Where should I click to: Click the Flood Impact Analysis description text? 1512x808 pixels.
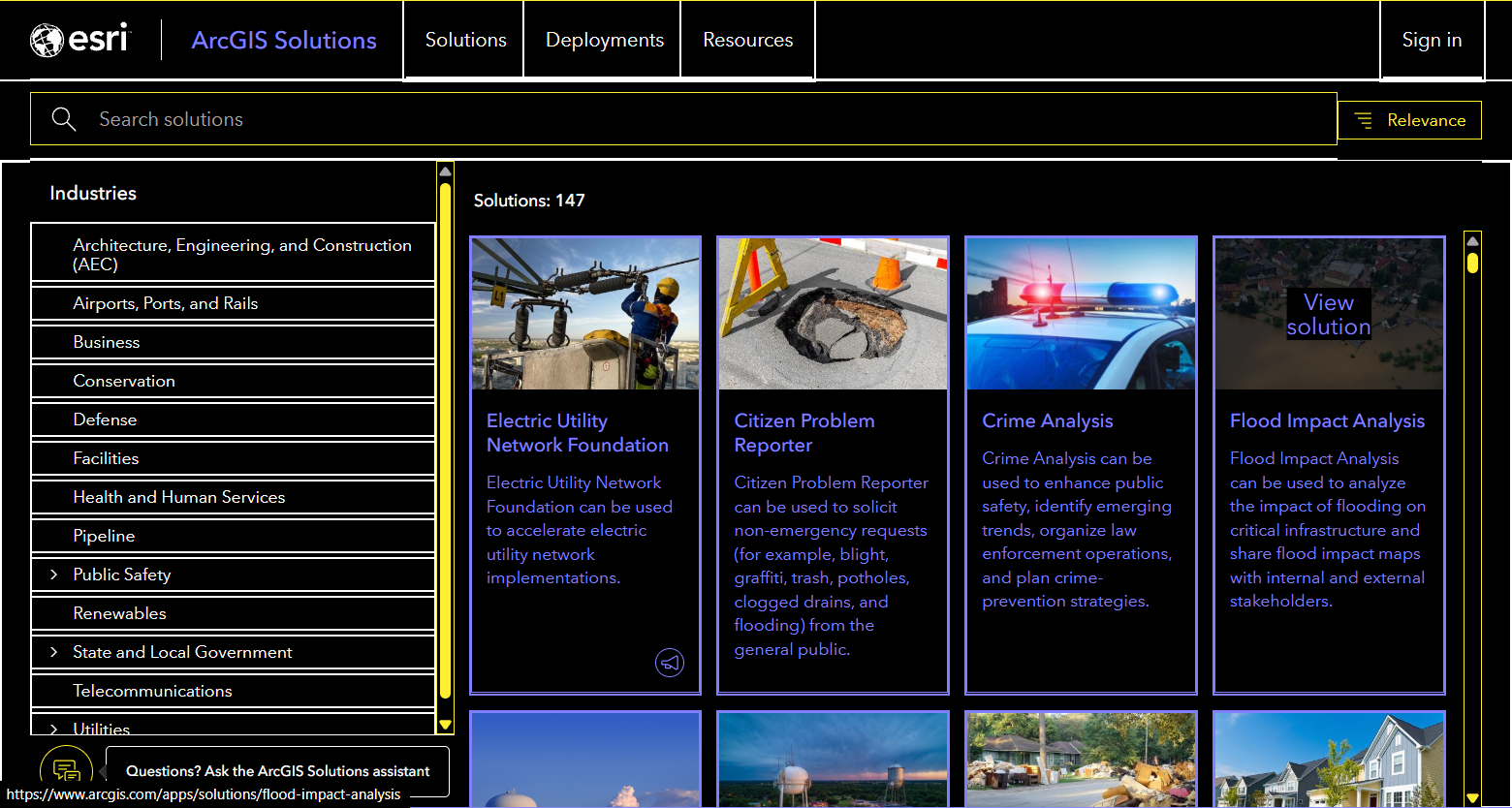click(x=1327, y=530)
